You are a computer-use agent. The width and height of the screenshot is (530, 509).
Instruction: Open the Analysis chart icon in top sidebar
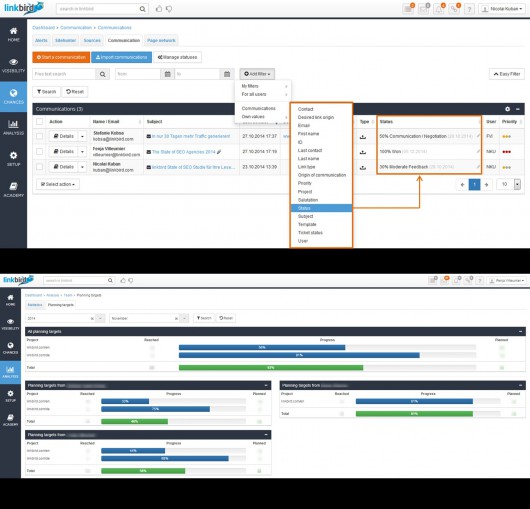coord(14,128)
